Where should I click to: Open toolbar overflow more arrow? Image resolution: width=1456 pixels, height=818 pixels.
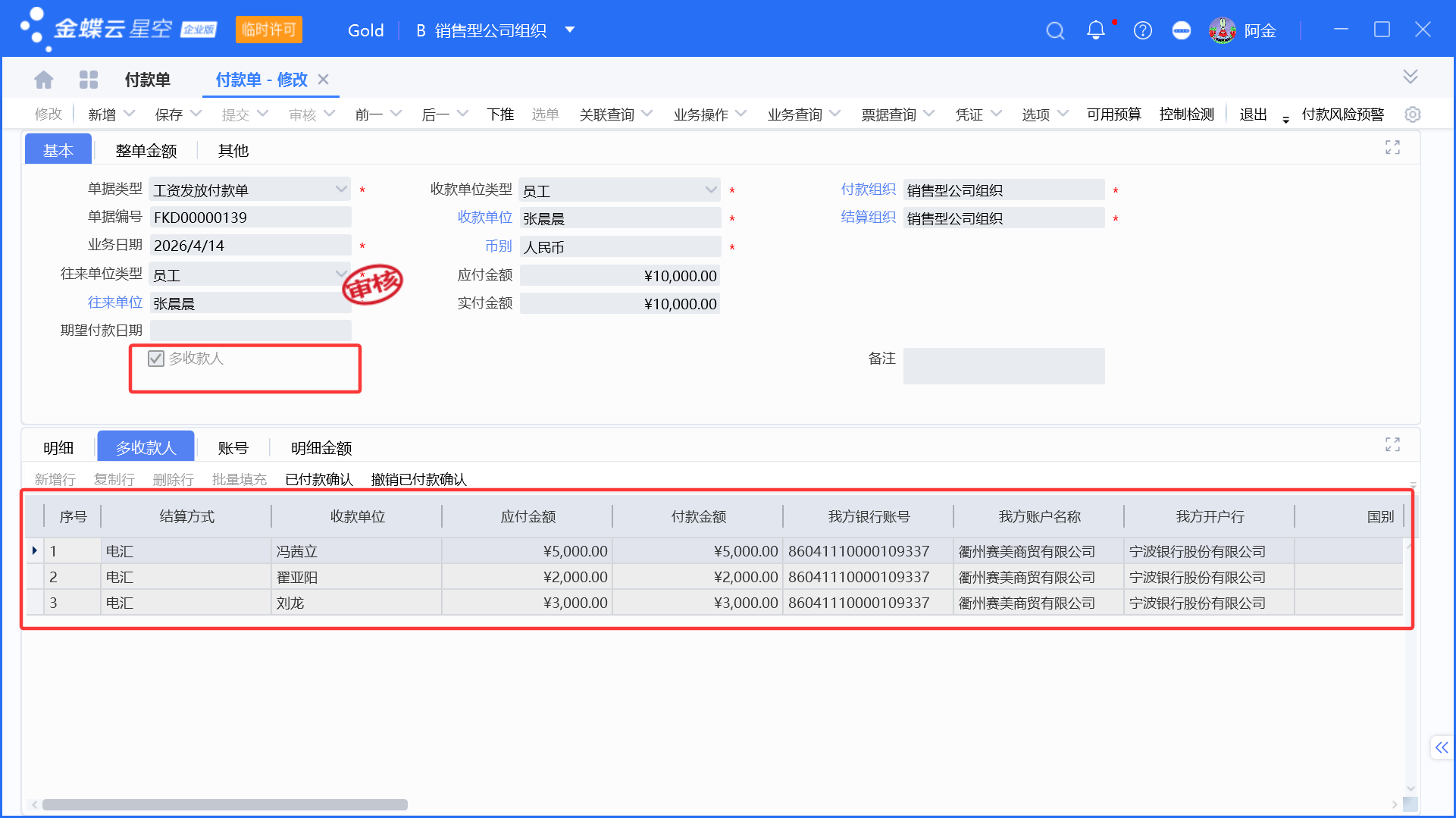tap(1286, 118)
